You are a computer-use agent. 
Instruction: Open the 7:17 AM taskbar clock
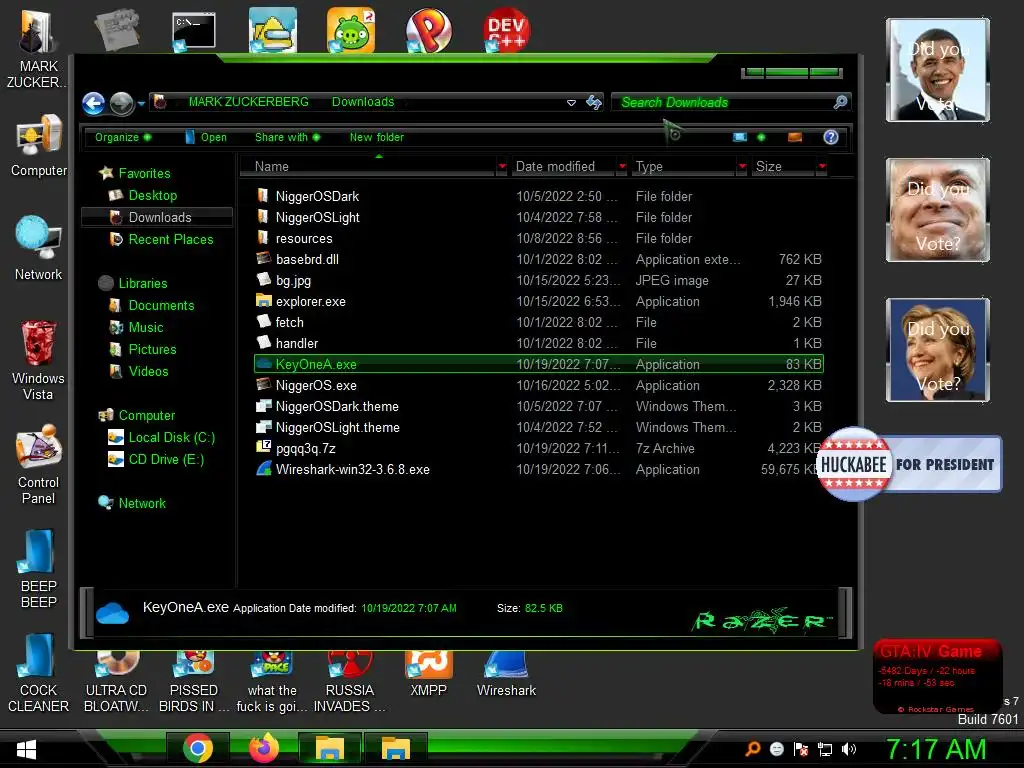936,749
